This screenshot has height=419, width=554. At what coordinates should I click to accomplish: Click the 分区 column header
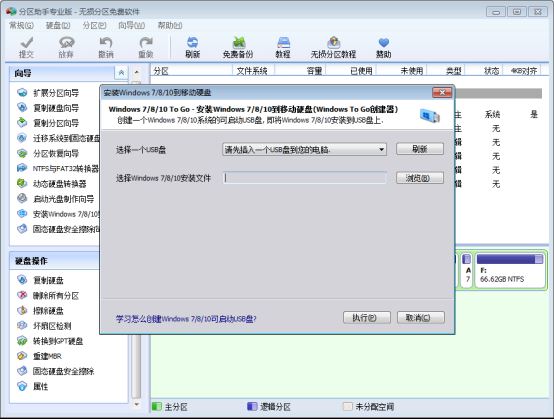point(191,71)
